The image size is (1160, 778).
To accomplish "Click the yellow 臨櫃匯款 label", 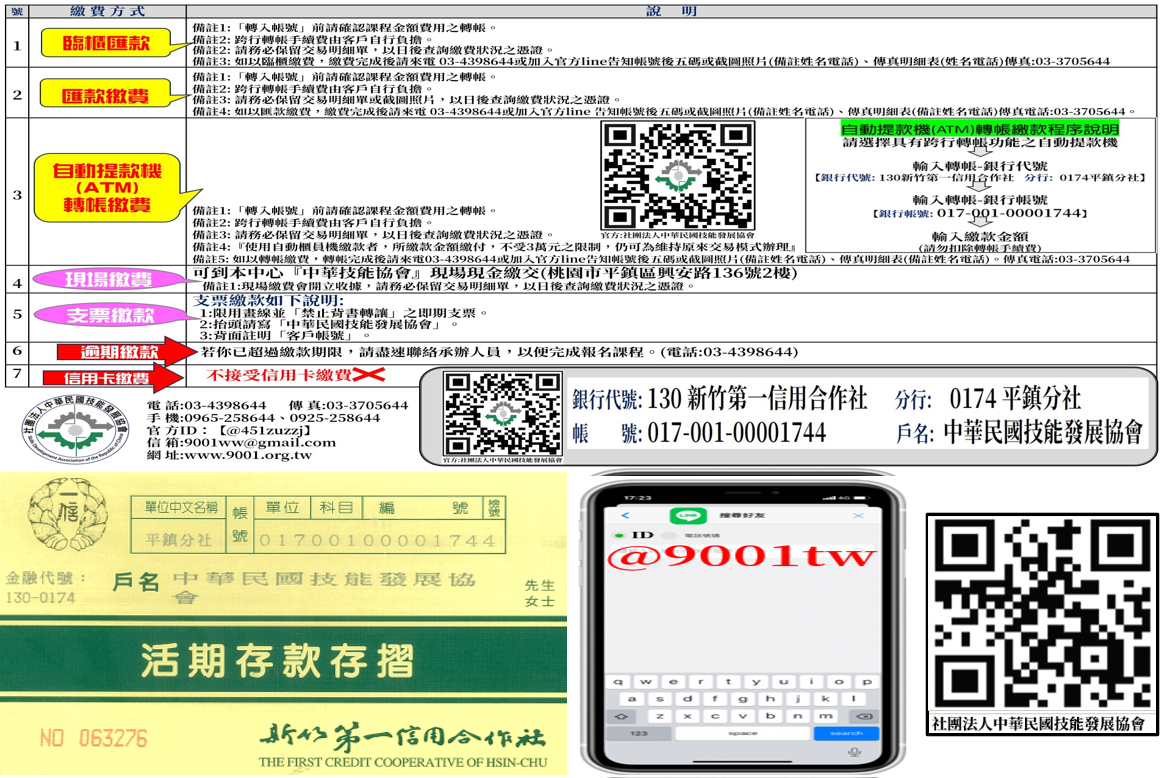I will point(106,43).
